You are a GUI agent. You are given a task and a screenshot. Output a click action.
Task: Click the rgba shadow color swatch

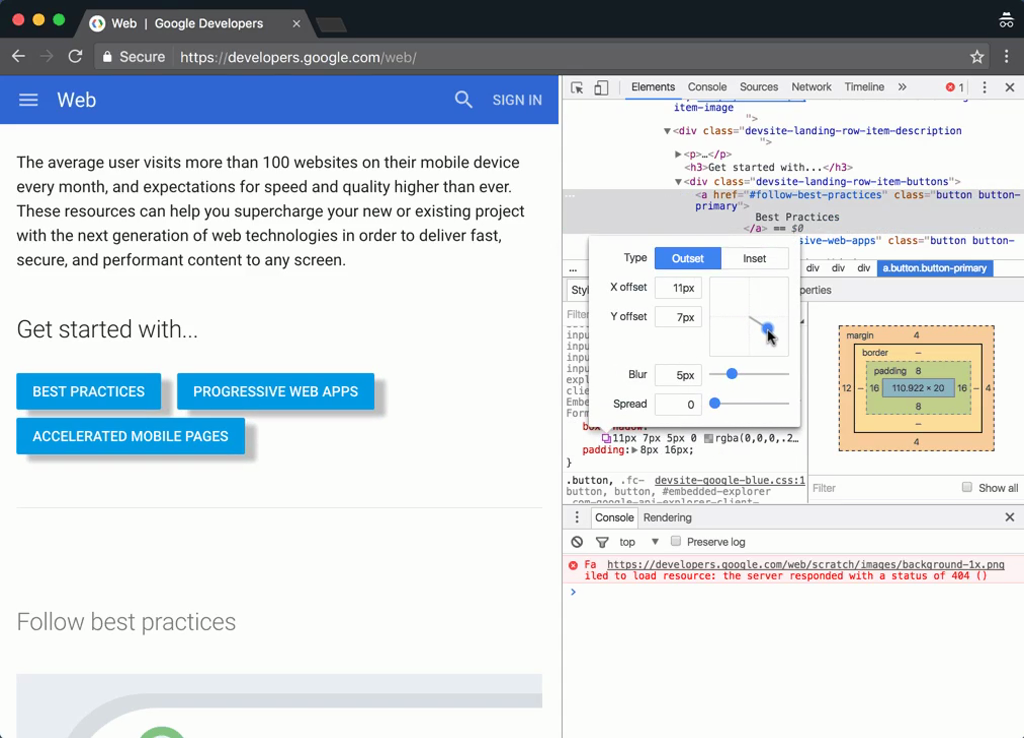tap(709, 438)
